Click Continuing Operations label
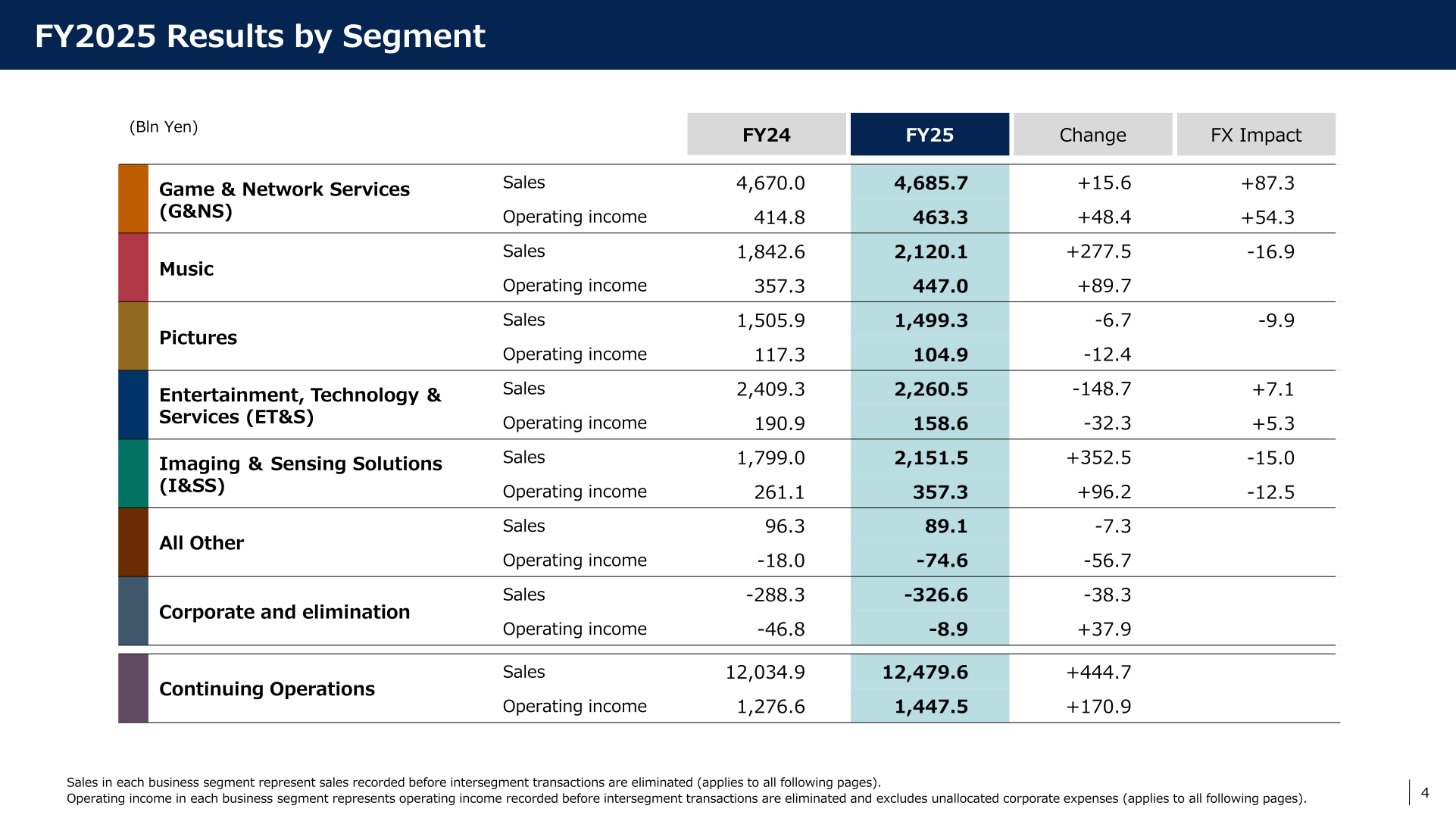 tap(267, 689)
